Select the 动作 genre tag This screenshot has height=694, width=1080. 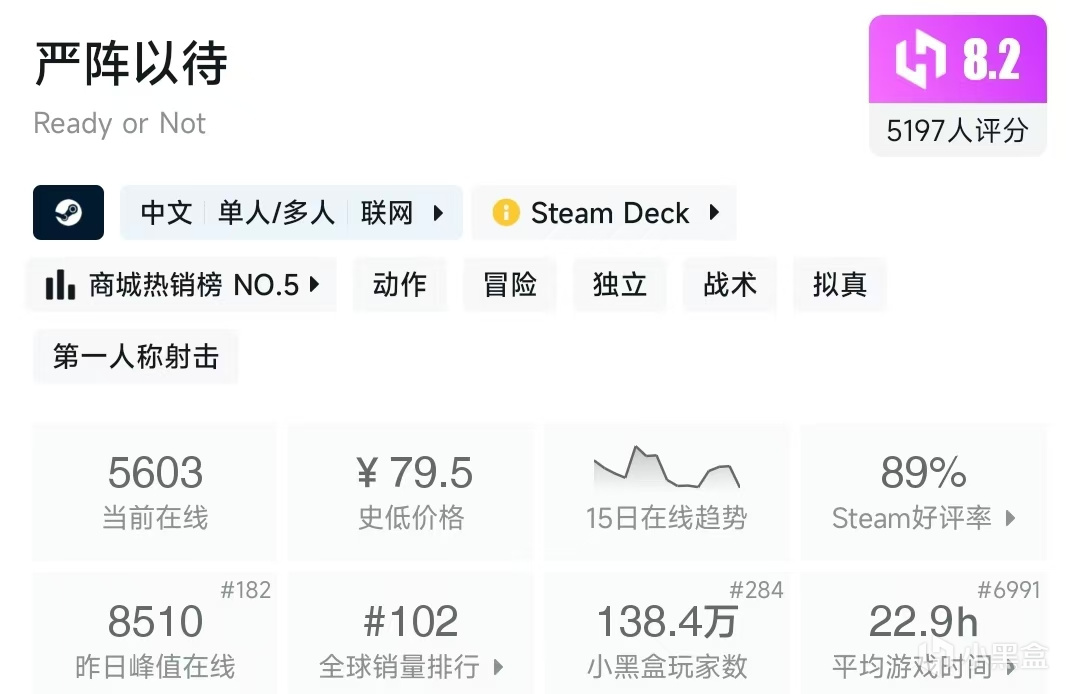[x=400, y=285]
